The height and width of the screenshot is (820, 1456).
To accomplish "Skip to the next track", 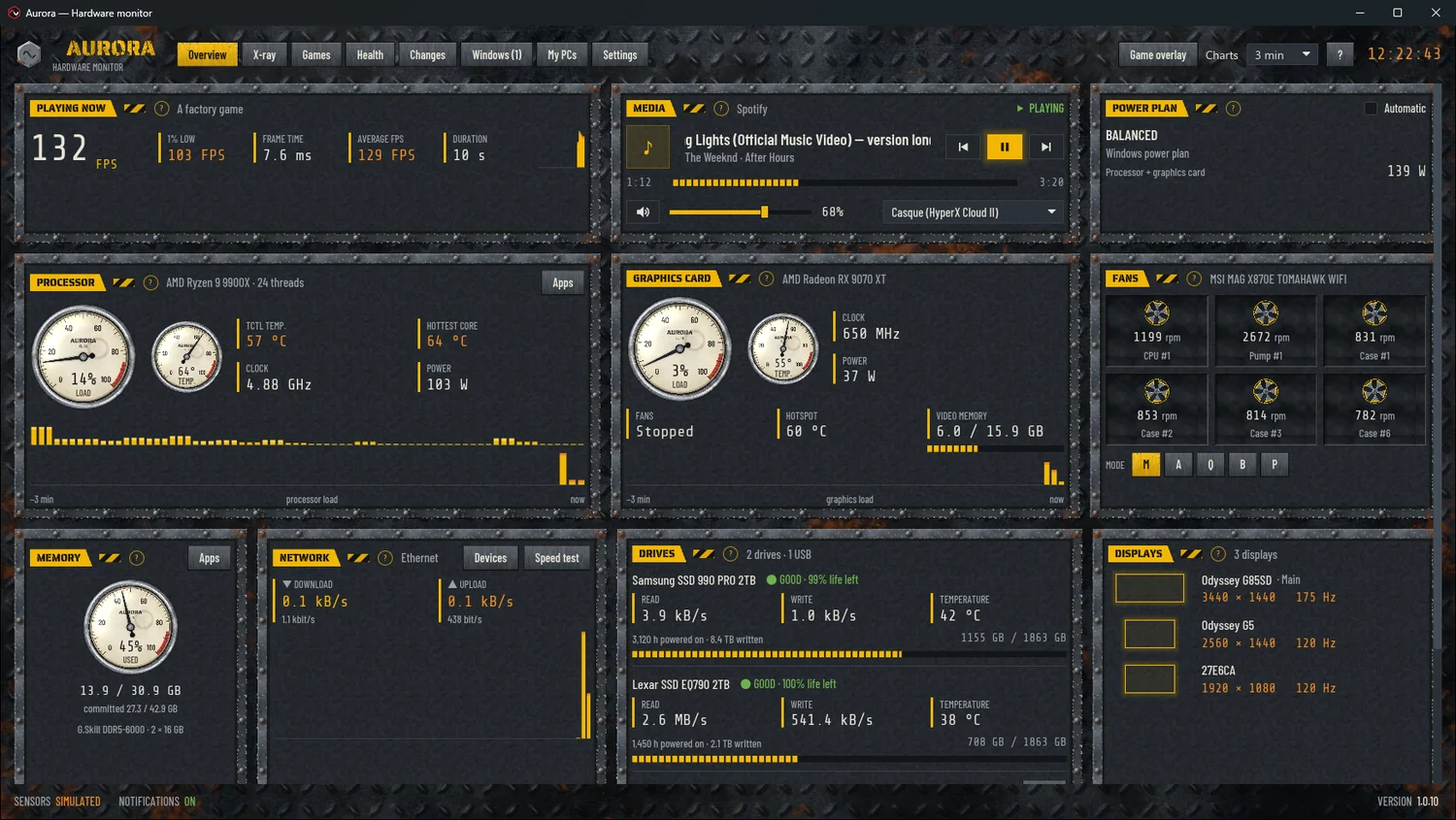I will 1045,147.
